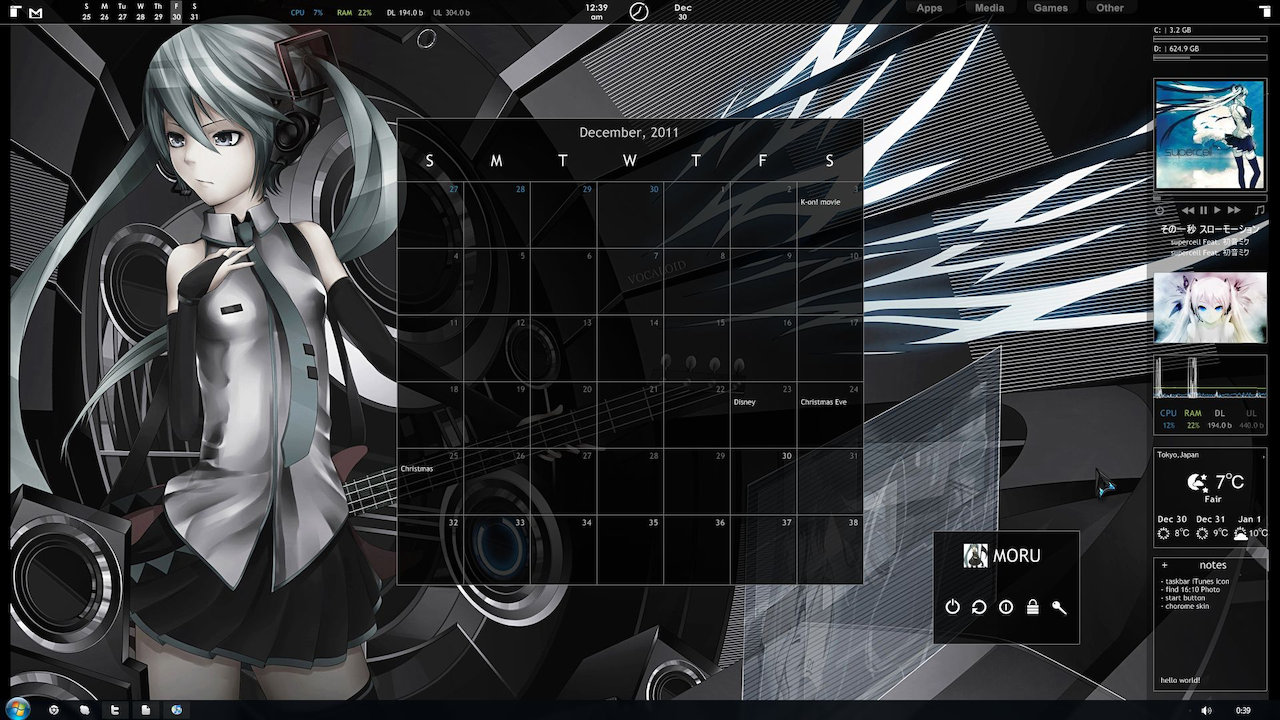The height and width of the screenshot is (720, 1280).
Task: Click the analog clock icon in top bar
Action: coord(639,12)
